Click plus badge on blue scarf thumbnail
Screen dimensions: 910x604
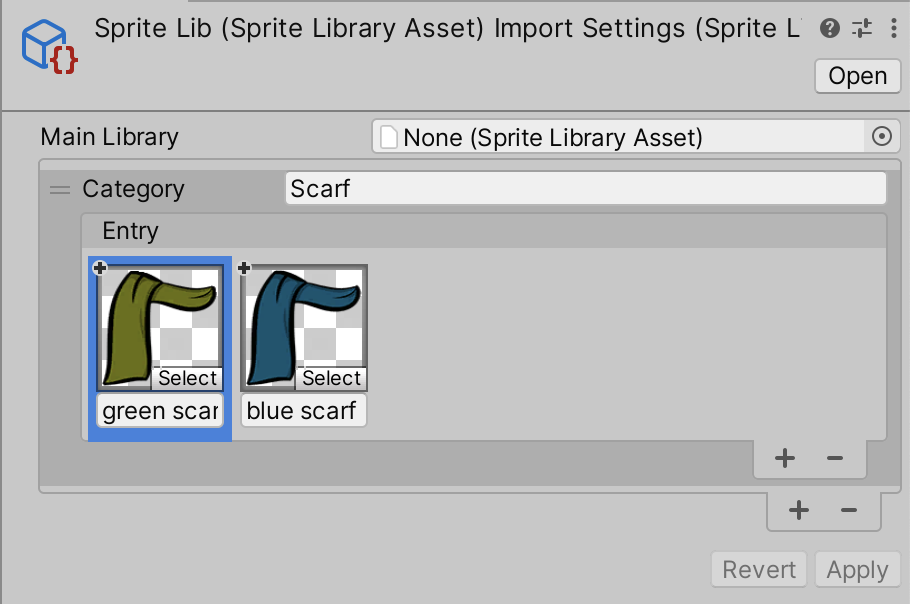244,267
